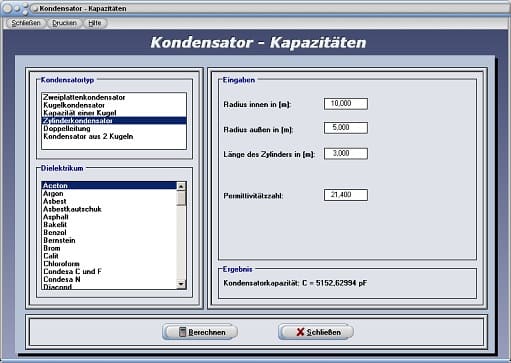Click the calculator icon on Berechnen
511x363 pixels.
tap(182, 332)
